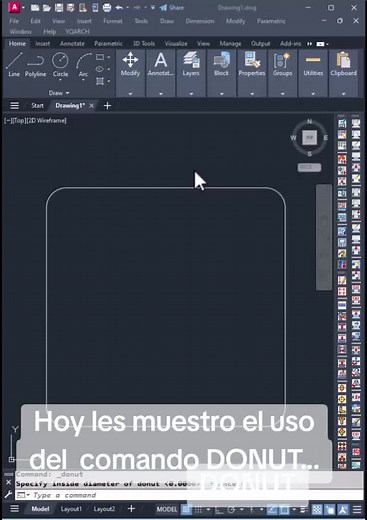The width and height of the screenshot is (367, 520).
Task: Switch to the Insert ribbon tab
Action: (x=43, y=44)
